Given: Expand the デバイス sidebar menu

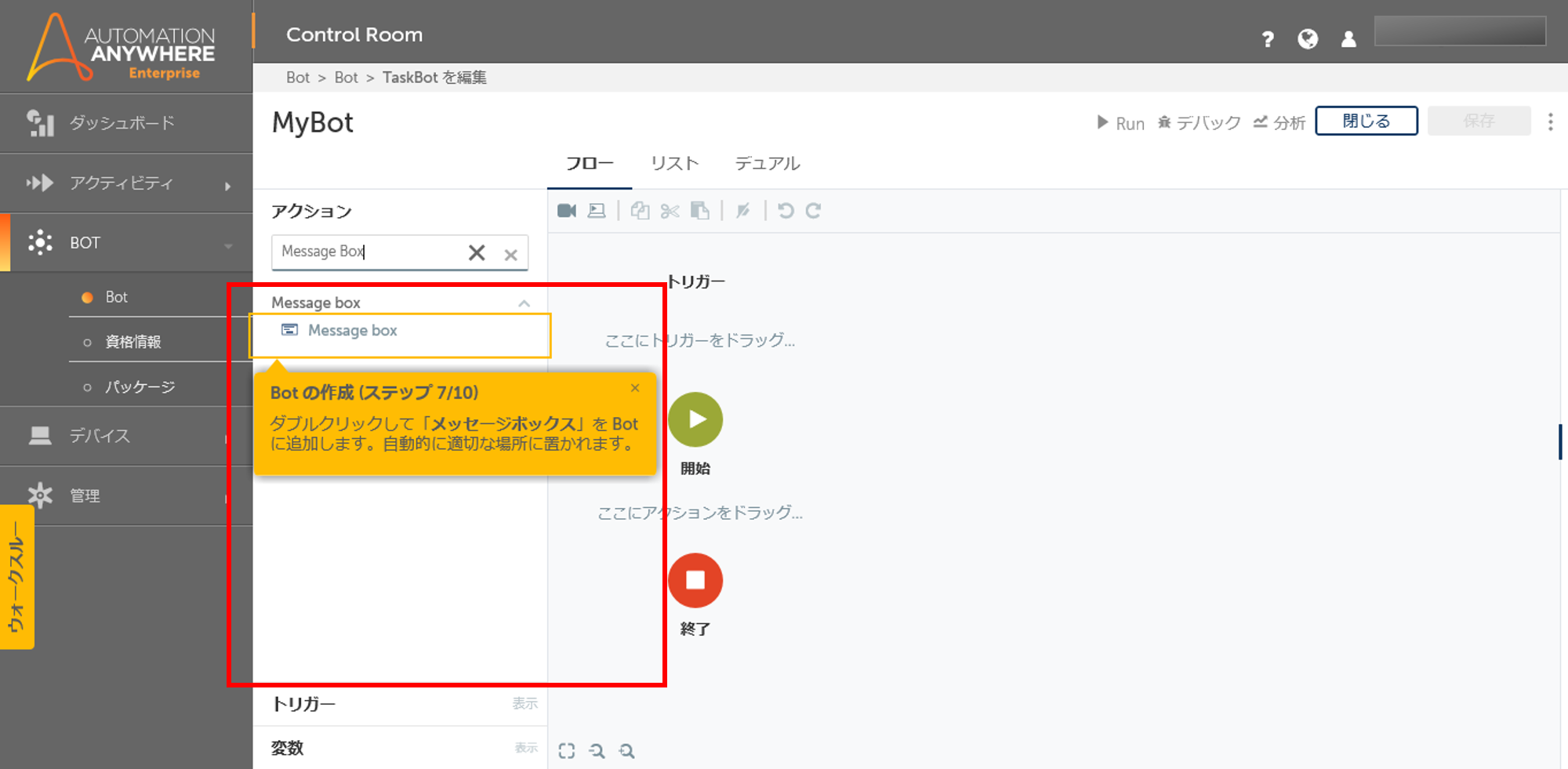Looking at the screenshot, I should (126, 436).
